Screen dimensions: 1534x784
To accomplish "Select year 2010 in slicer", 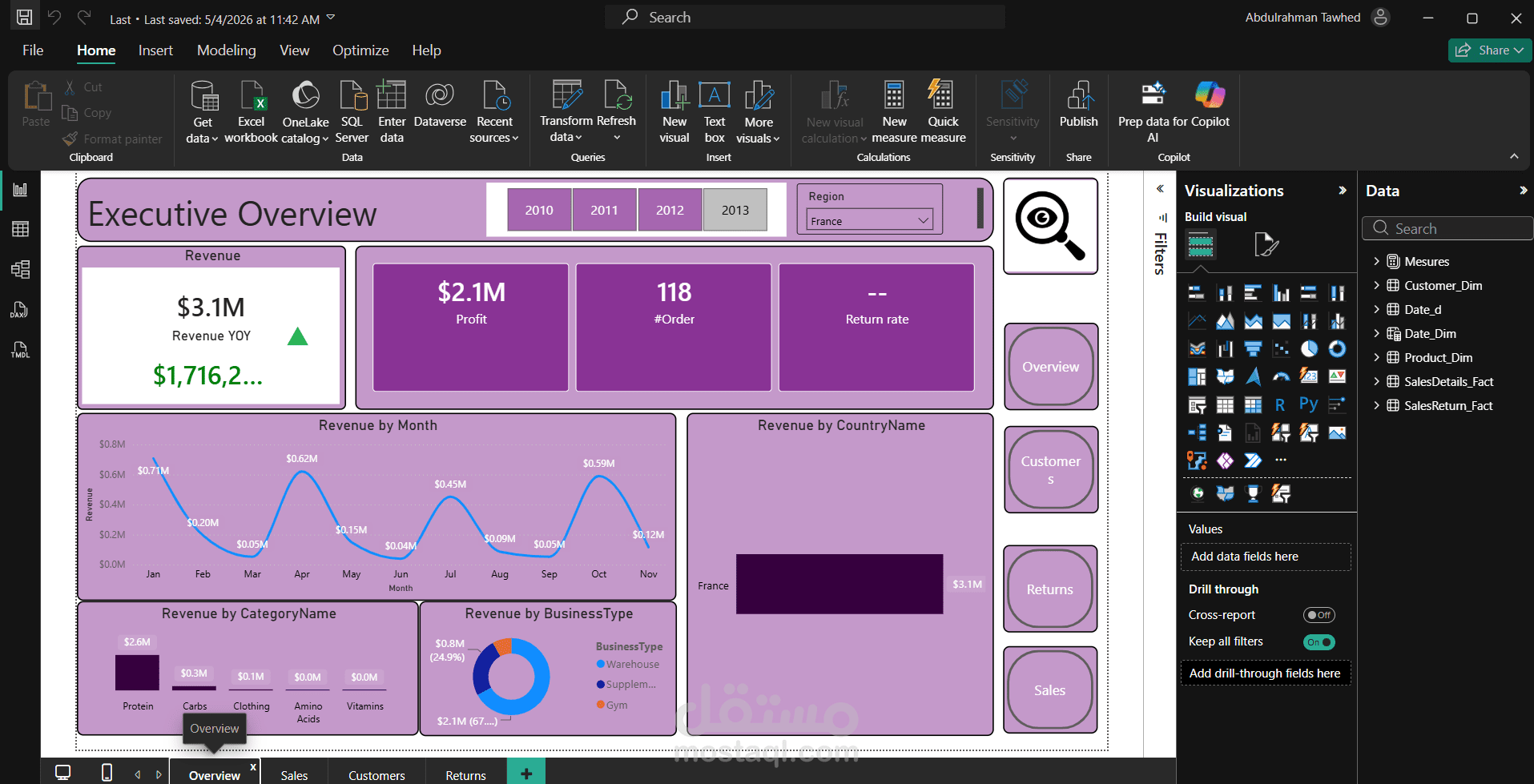I will (x=539, y=210).
